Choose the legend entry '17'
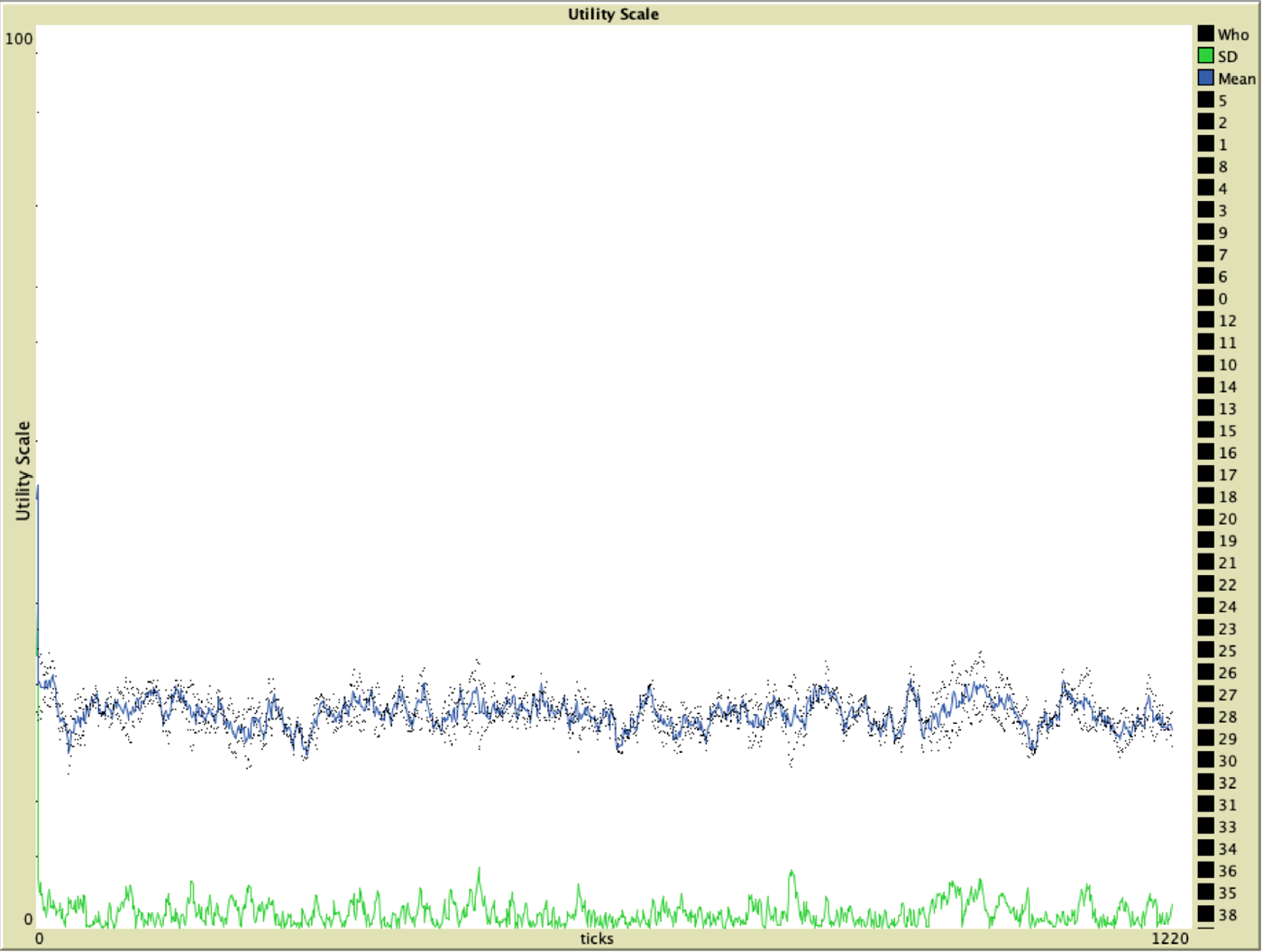This screenshot has height=952, width=1262. pyautogui.click(x=1217, y=474)
